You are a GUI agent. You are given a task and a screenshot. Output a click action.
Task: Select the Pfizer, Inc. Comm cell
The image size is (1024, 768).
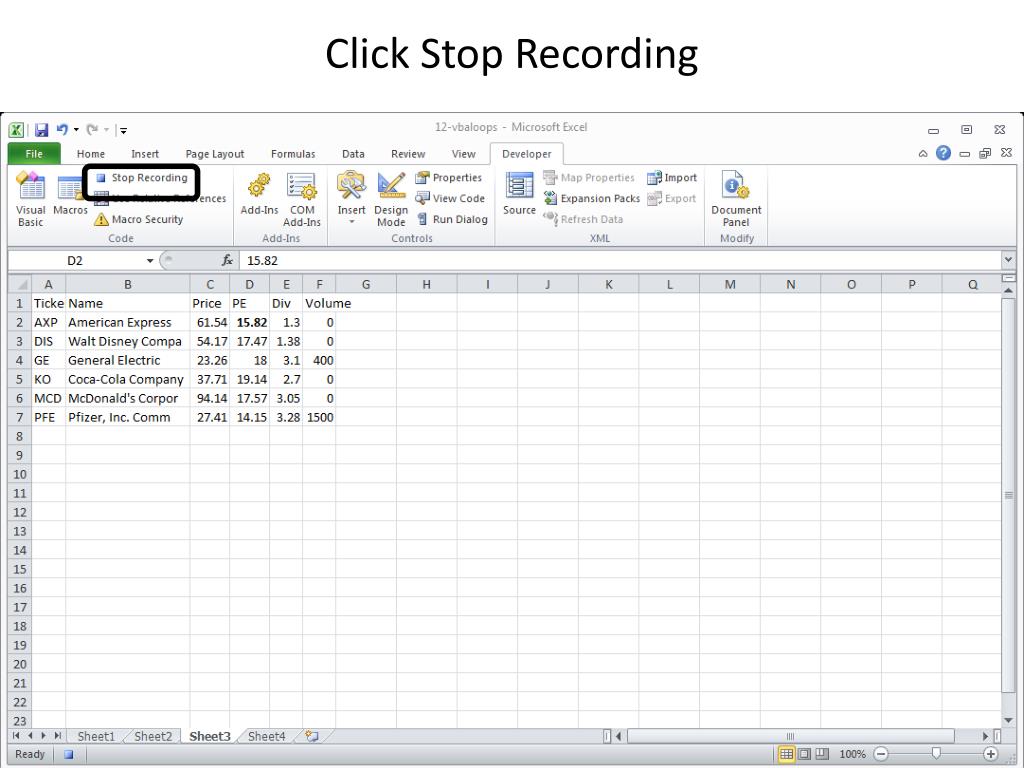pos(128,417)
